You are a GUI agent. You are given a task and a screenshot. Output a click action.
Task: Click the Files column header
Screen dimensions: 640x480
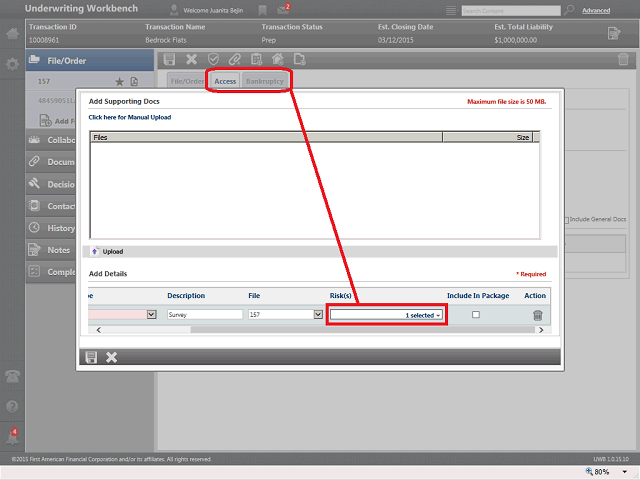point(267,137)
